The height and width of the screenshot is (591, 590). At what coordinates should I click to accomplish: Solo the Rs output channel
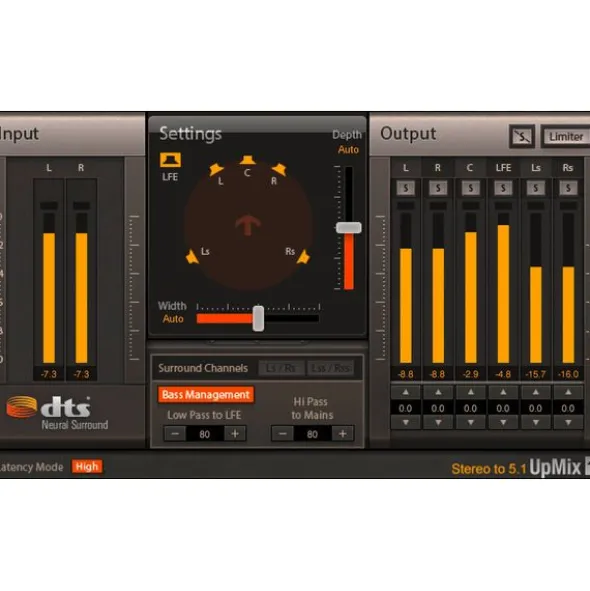click(568, 188)
